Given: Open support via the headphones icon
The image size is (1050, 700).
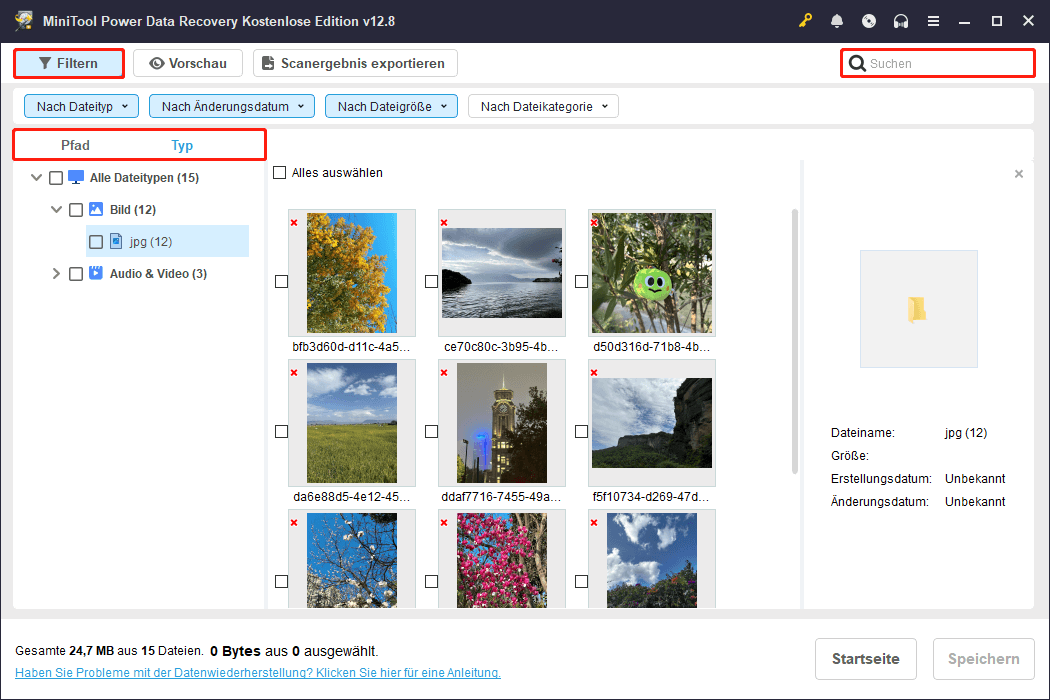Looking at the screenshot, I should (x=901, y=21).
